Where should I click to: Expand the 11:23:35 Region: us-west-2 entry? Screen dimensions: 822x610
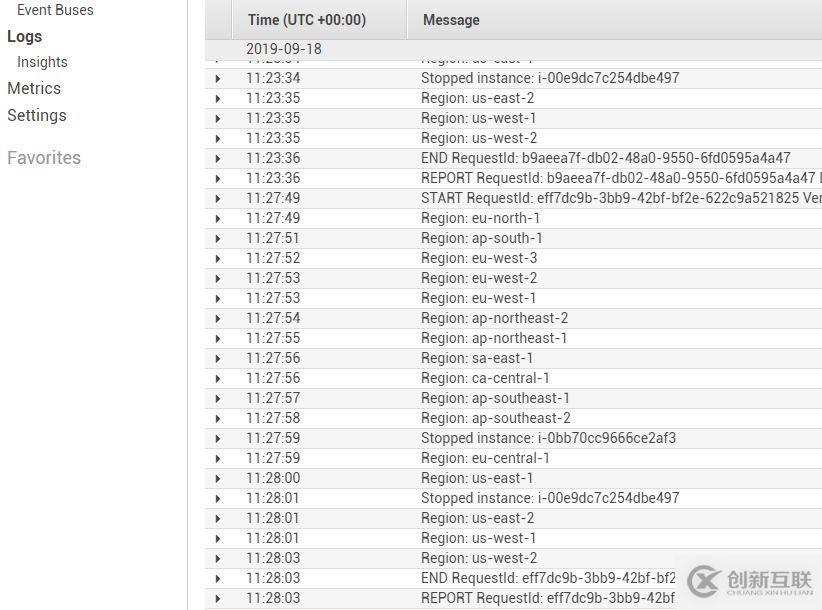(218, 138)
